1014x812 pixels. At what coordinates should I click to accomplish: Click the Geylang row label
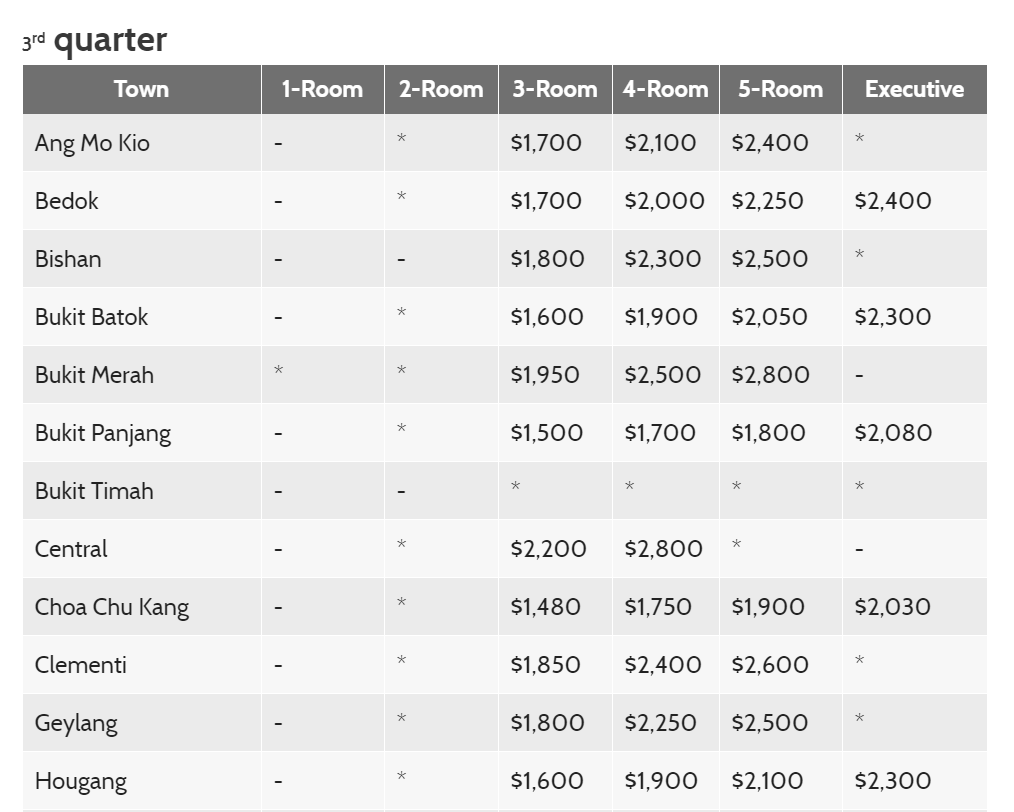click(76, 723)
